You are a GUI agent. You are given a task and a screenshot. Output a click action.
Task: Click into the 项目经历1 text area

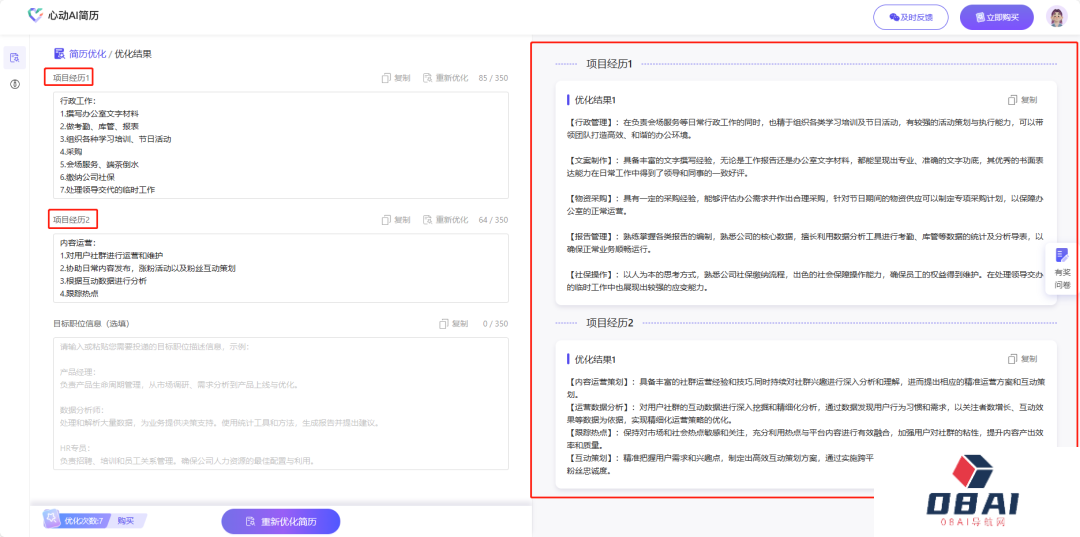tap(281, 145)
